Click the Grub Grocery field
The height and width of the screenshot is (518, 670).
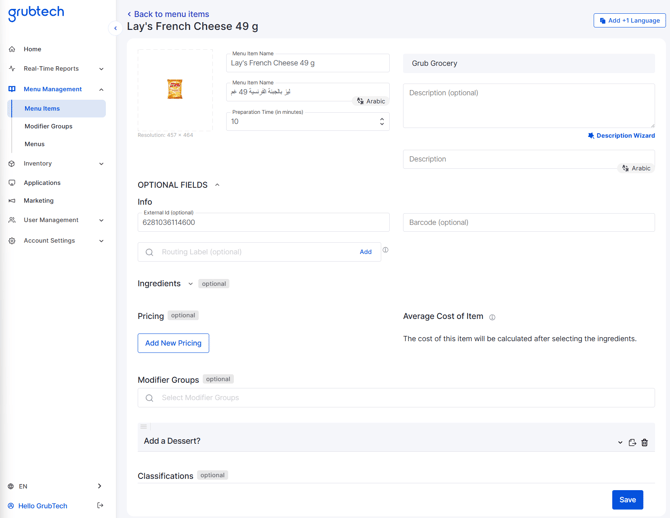click(x=529, y=63)
